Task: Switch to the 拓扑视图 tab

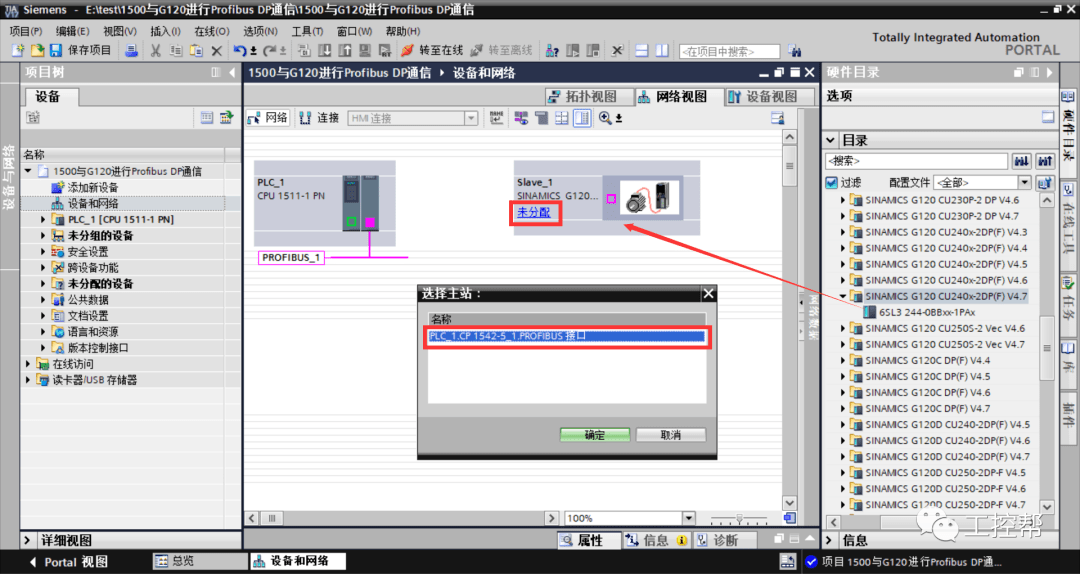Action: tap(586, 96)
